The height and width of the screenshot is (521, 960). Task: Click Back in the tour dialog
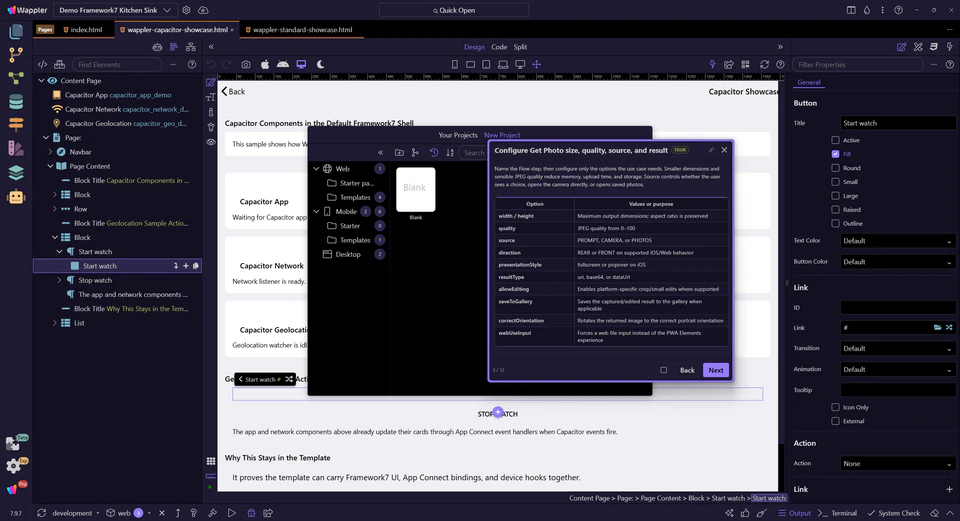[x=687, y=370]
